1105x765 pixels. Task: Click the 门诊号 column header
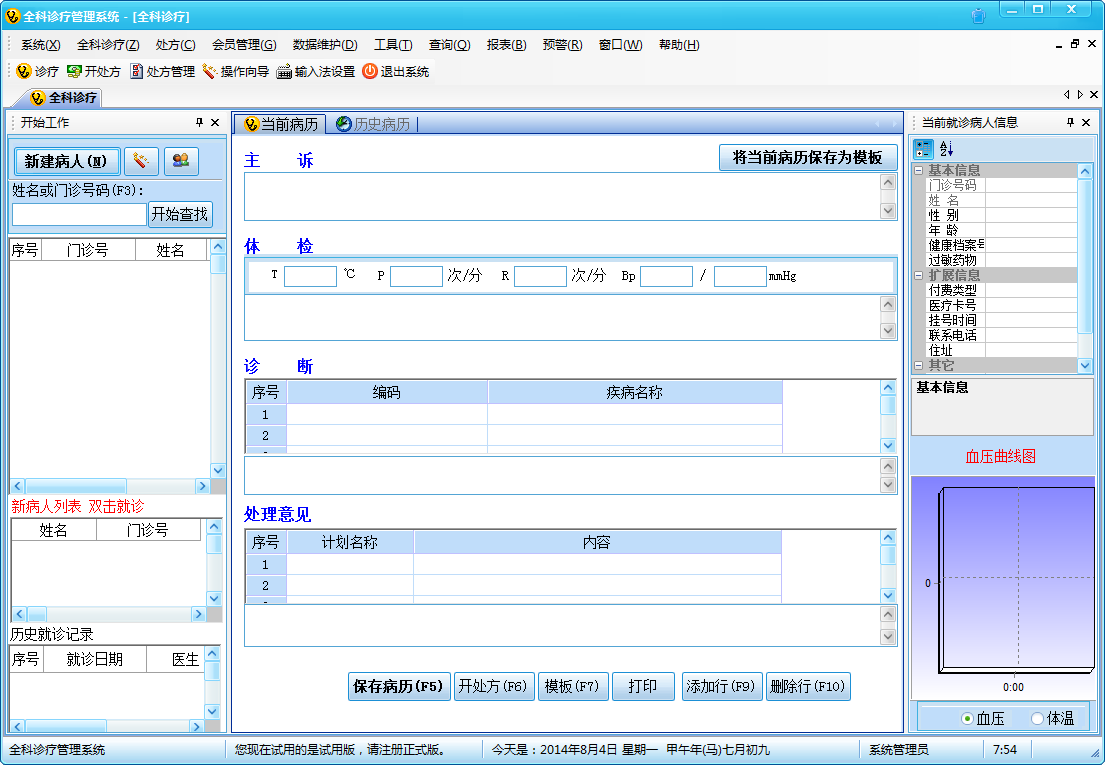click(x=88, y=250)
